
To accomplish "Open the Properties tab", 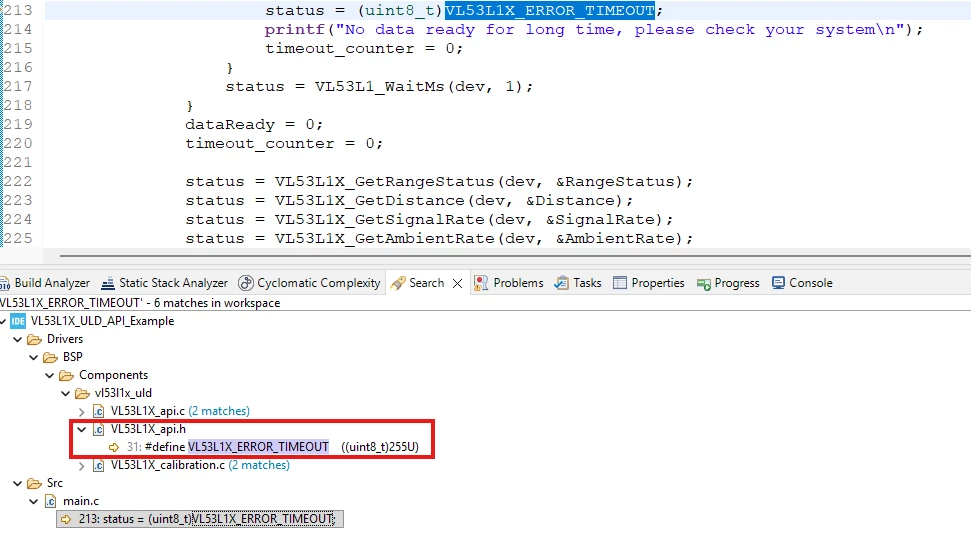I will [x=649, y=283].
